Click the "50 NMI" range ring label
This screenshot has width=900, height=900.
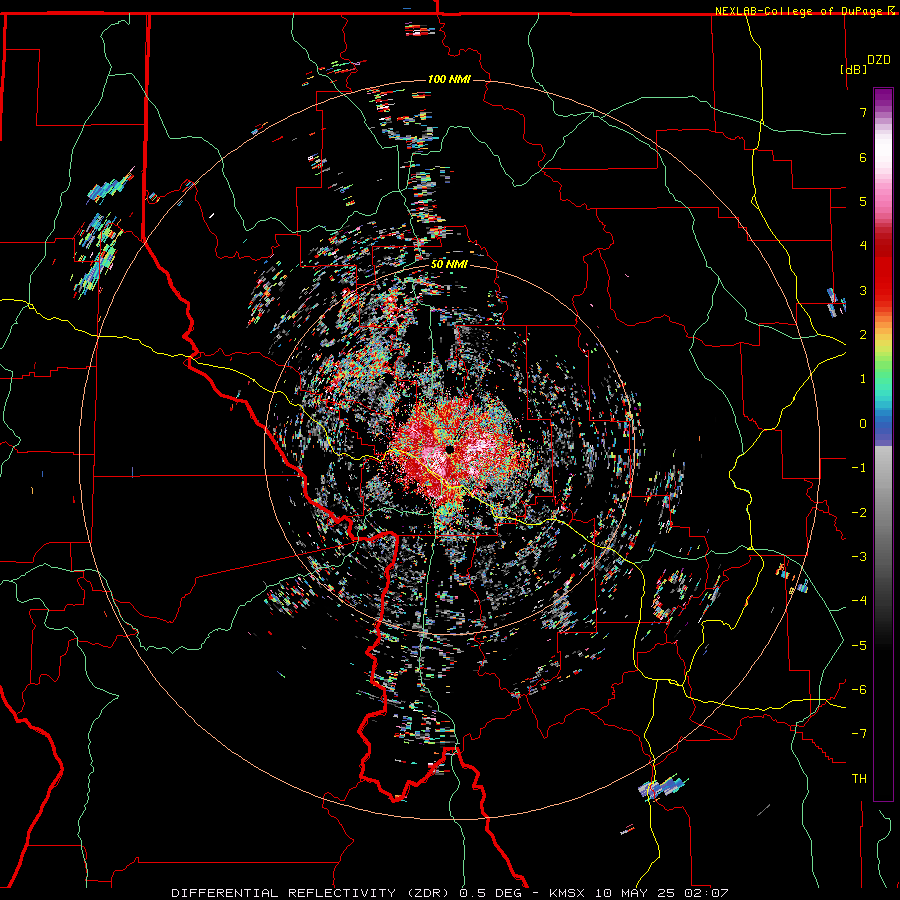click(x=449, y=265)
